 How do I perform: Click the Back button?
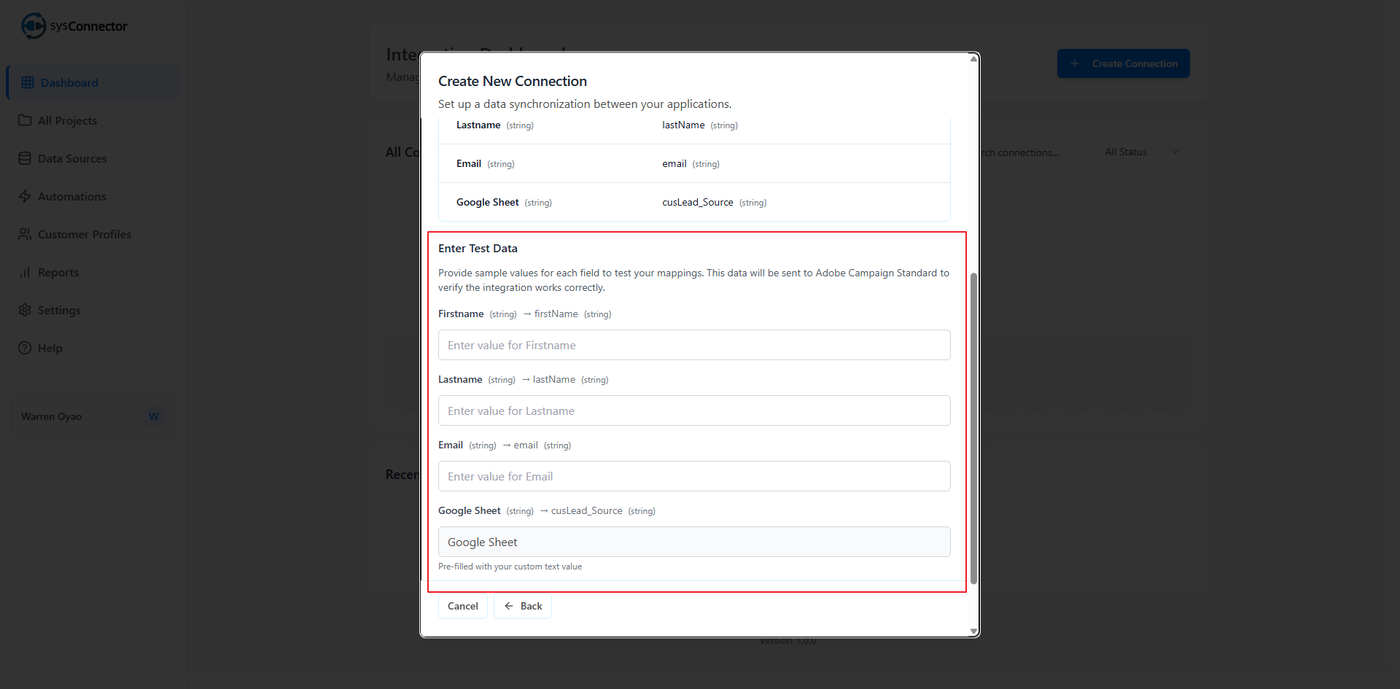pos(522,606)
